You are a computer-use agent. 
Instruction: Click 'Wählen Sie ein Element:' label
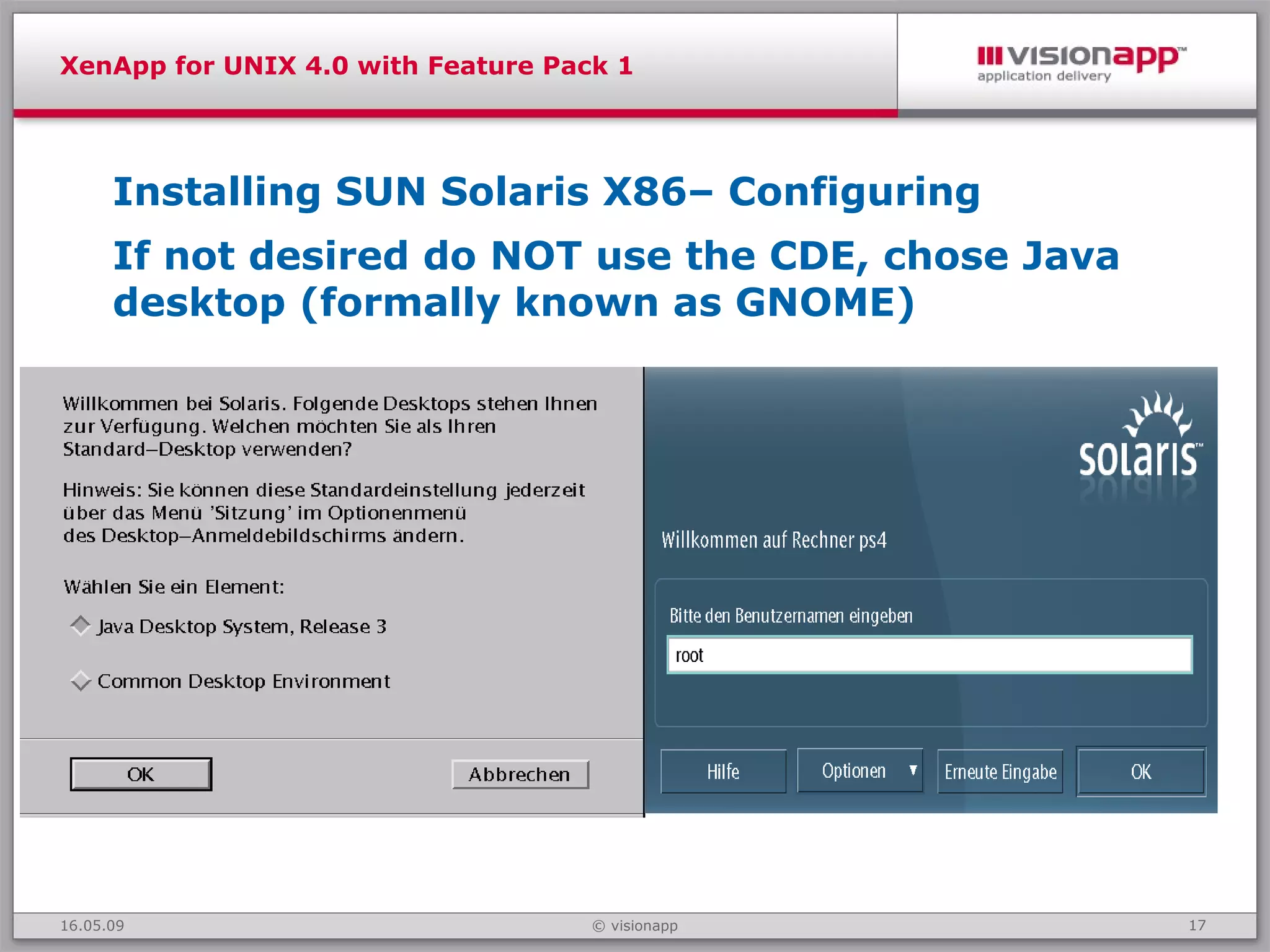(x=174, y=587)
